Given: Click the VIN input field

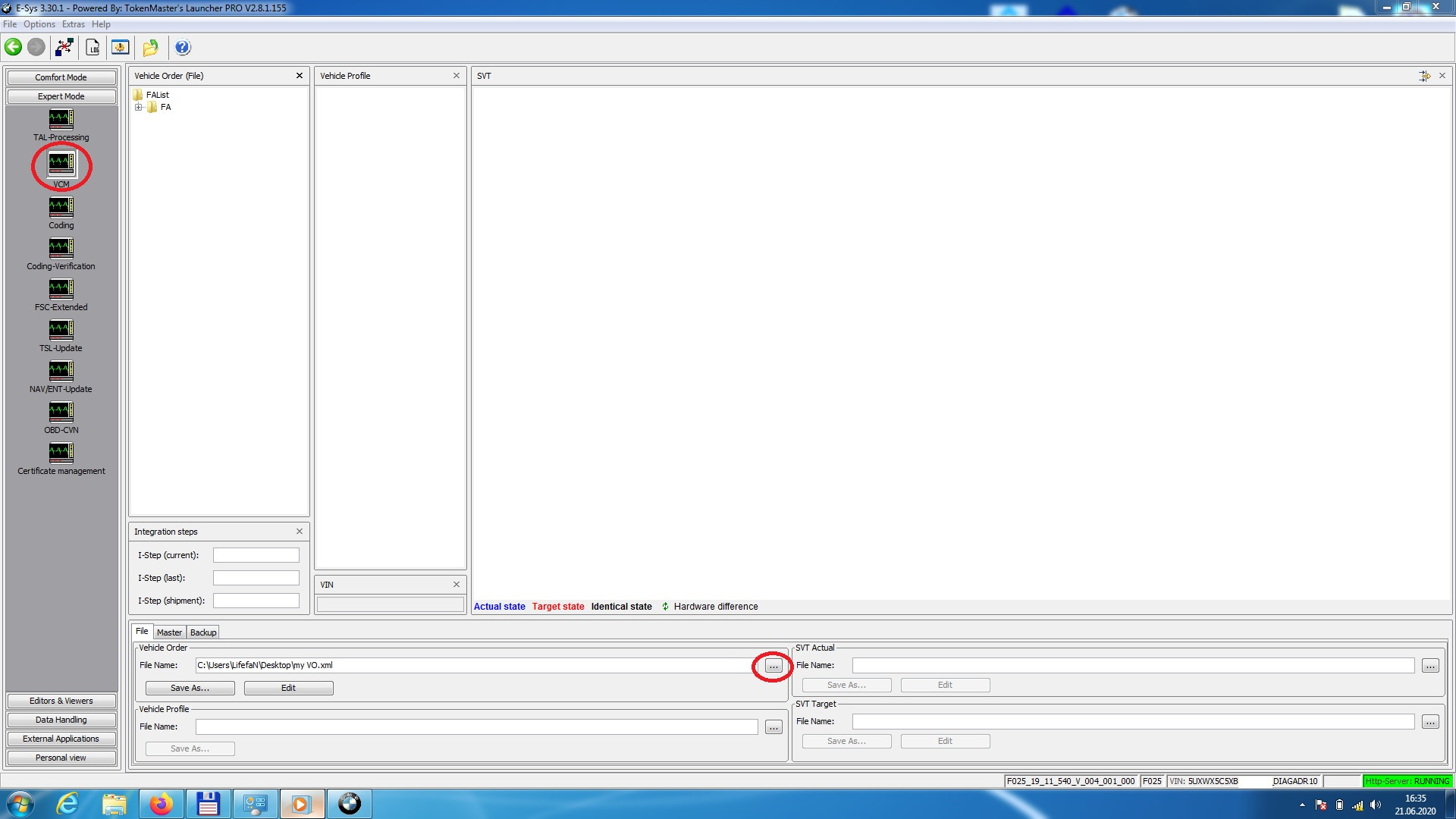Looking at the screenshot, I should click(x=390, y=603).
